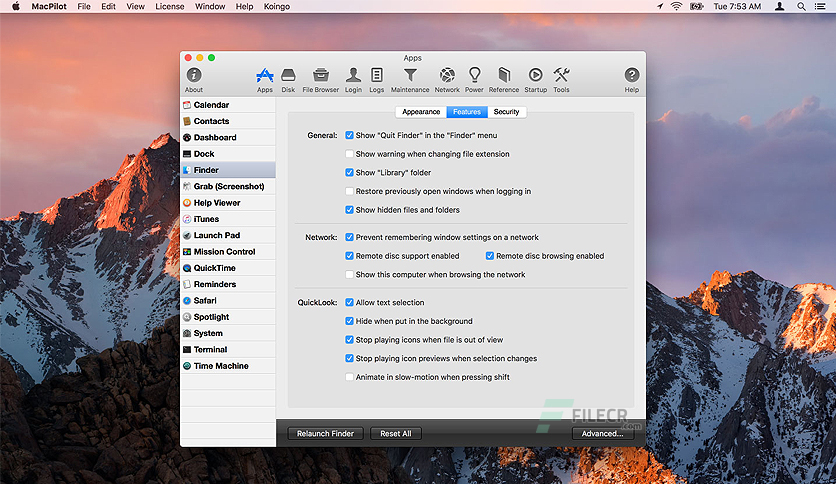Select the Apps toolbar icon
Viewport: 836px width, 484px height.
click(x=264, y=80)
